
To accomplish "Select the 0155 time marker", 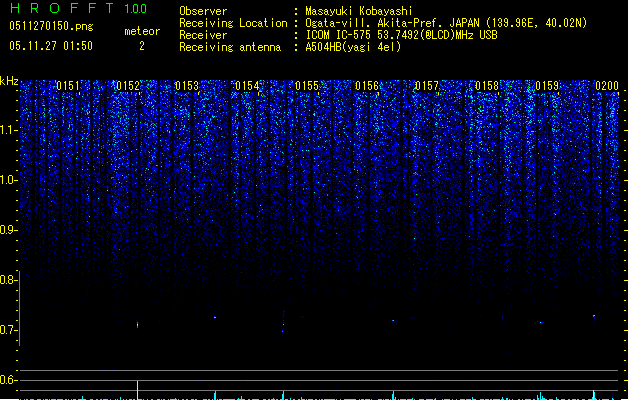I will [307, 86].
